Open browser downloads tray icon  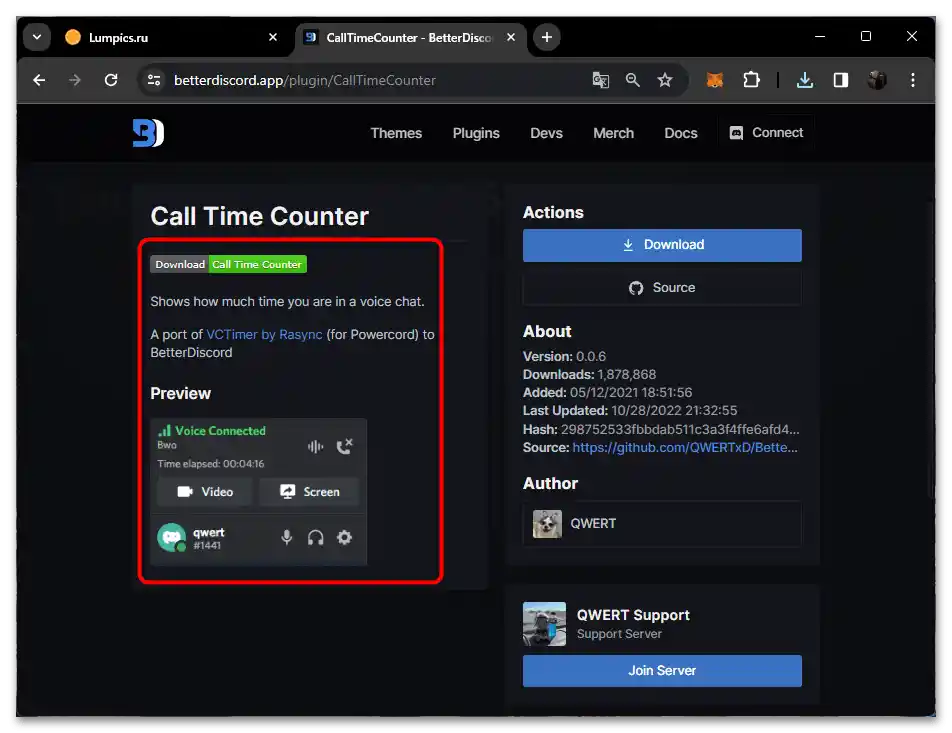coord(804,80)
